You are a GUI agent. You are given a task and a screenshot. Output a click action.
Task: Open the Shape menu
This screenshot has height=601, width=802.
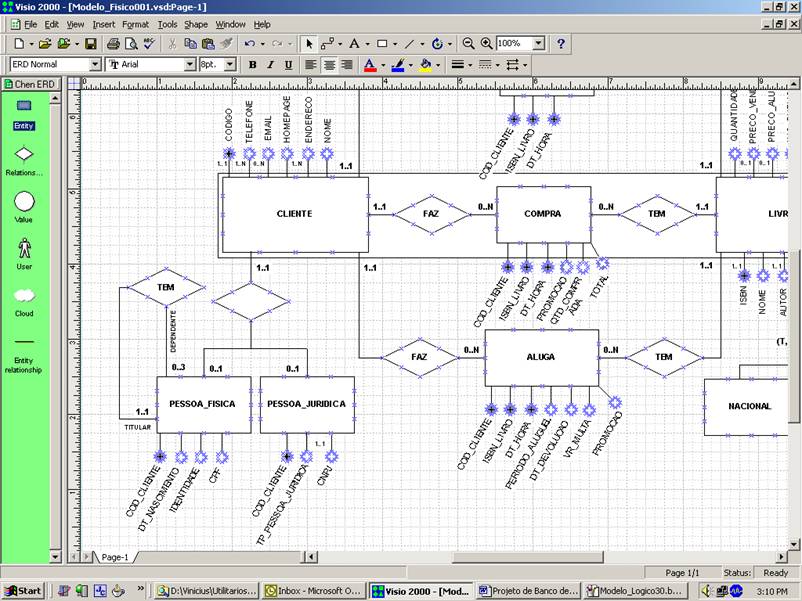(196, 24)
